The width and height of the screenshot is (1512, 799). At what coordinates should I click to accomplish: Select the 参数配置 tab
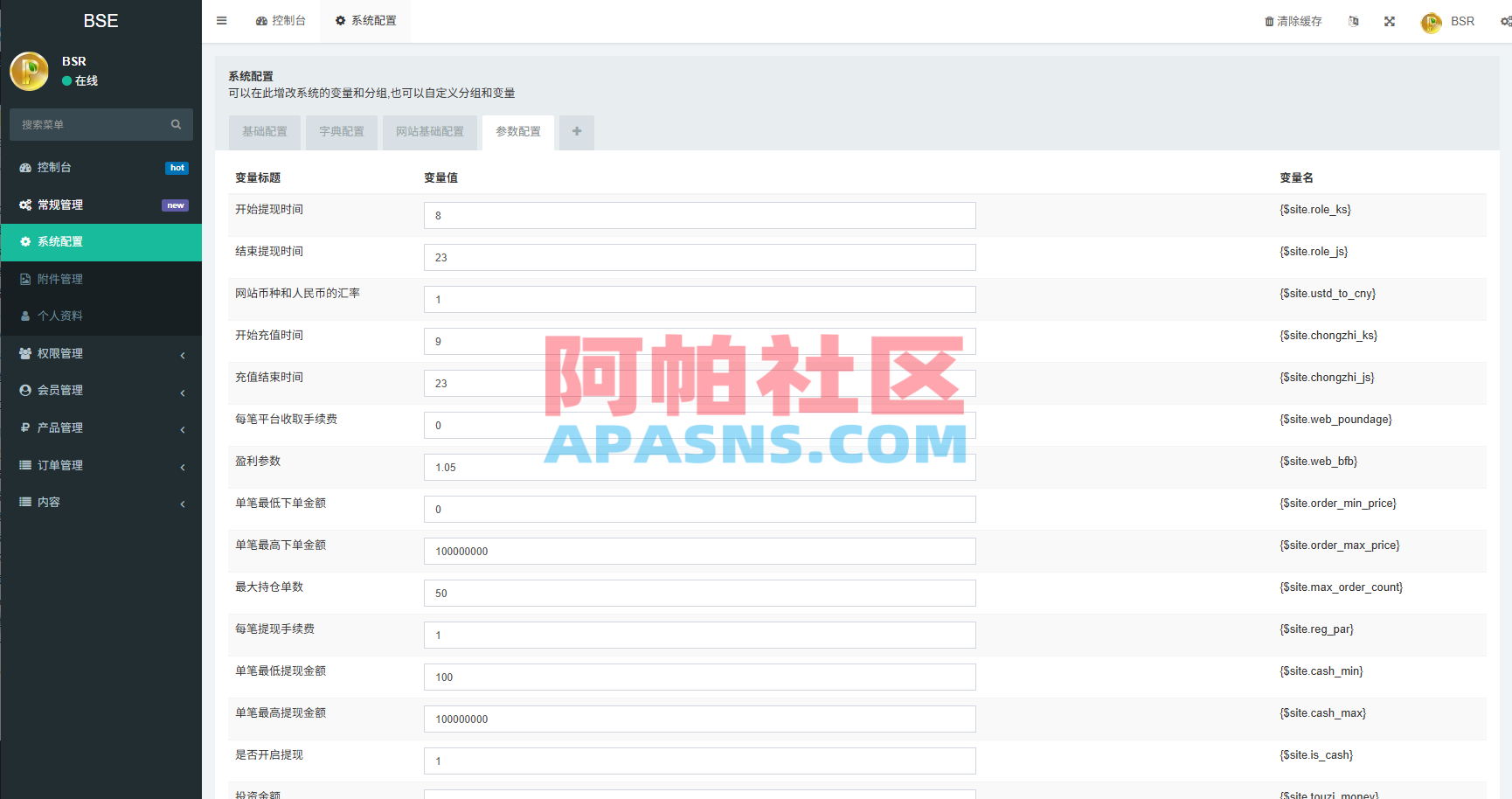(x=518, y=132)
